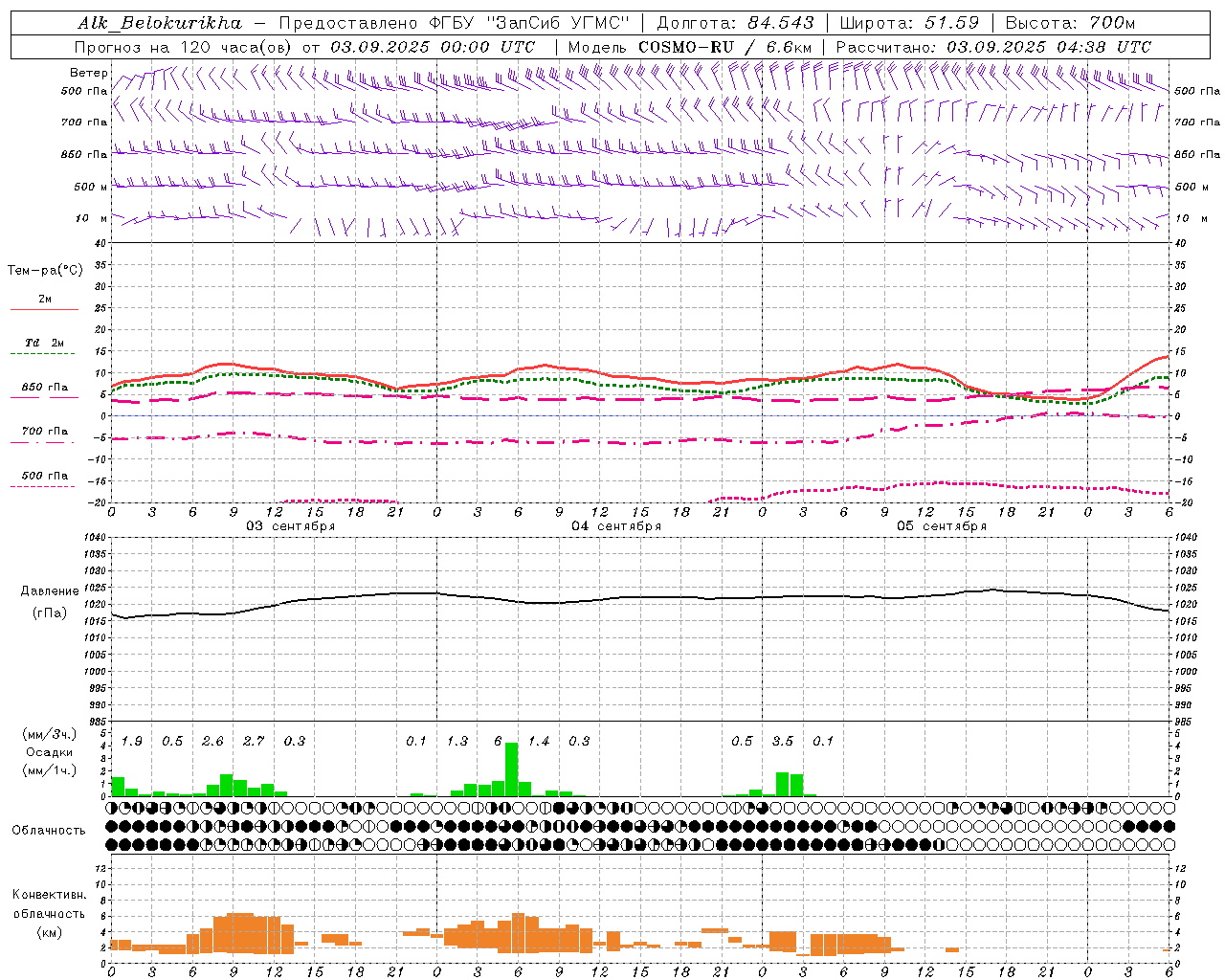1225x980 pixels.
Task: Click the 05 сентября date label
Action: click(x=942, y=526)
